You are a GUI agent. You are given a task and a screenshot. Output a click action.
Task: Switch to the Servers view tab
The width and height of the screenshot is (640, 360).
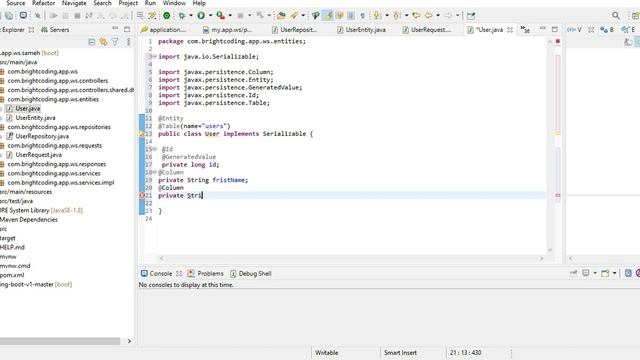[55, 30]
